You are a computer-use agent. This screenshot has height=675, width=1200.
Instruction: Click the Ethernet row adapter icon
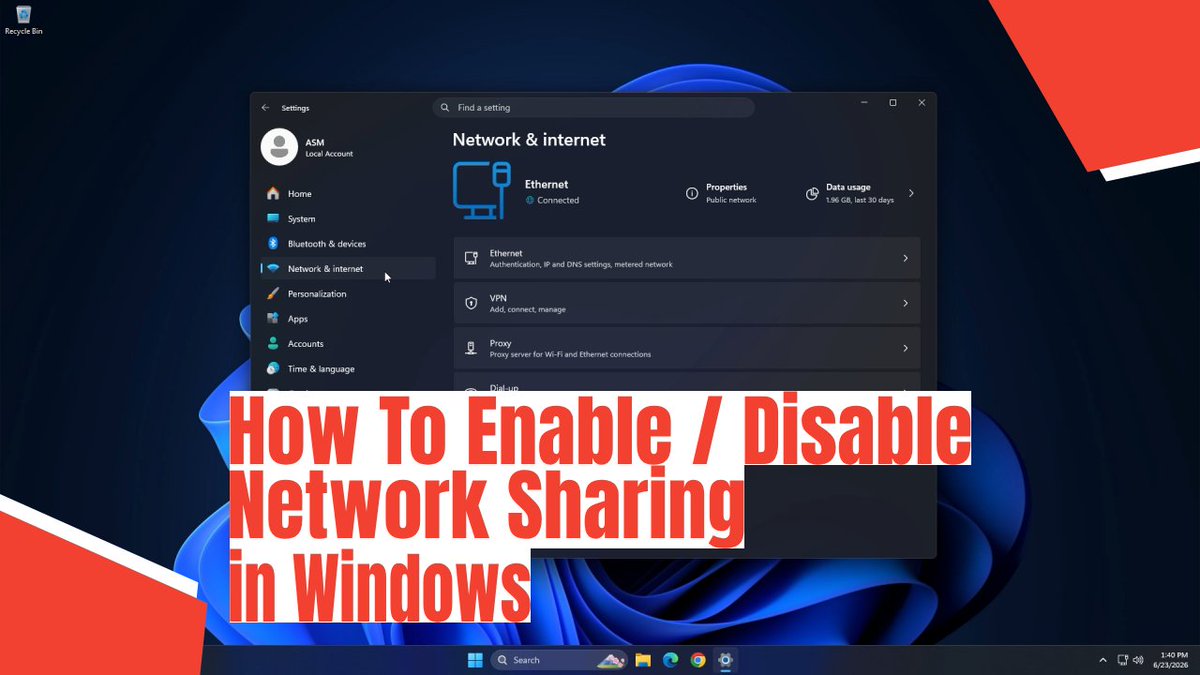tap(471, 258)
